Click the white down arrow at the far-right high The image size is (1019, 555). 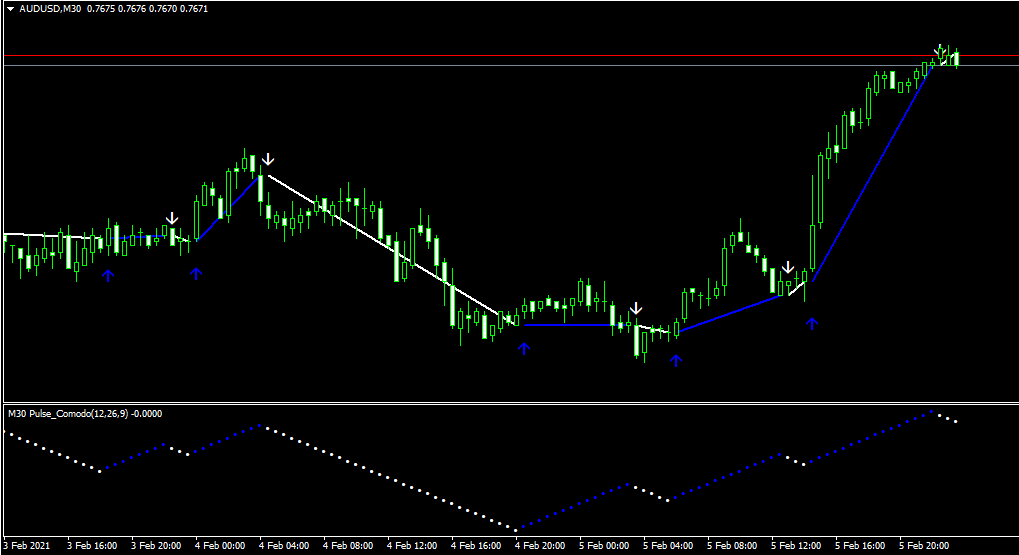[x=940, y=49]
